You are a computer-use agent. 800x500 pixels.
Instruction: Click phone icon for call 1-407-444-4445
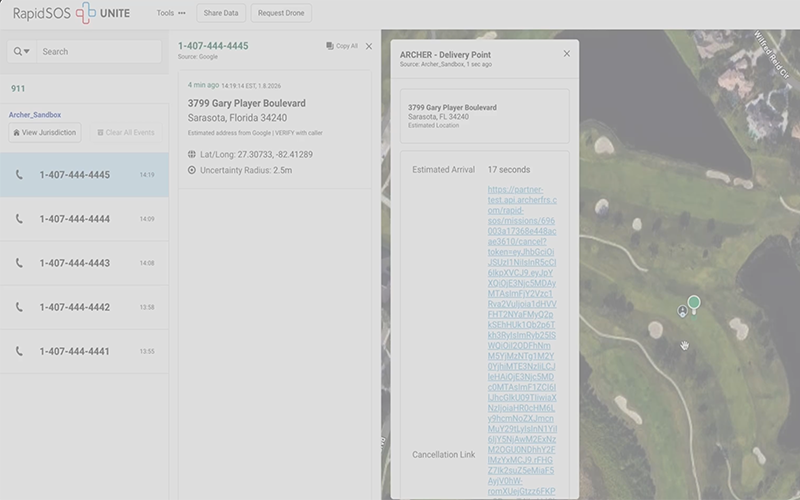[19, 175]
